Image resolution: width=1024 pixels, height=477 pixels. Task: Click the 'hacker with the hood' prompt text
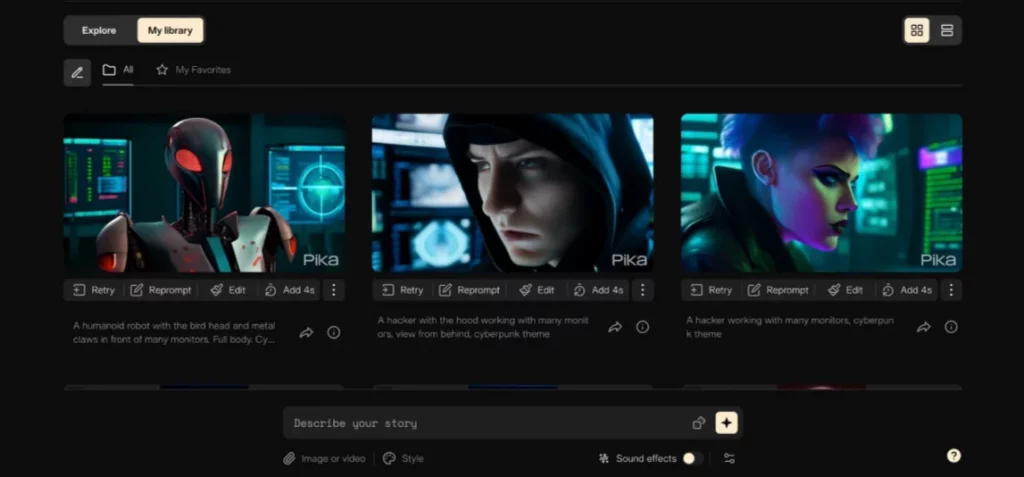483,327
